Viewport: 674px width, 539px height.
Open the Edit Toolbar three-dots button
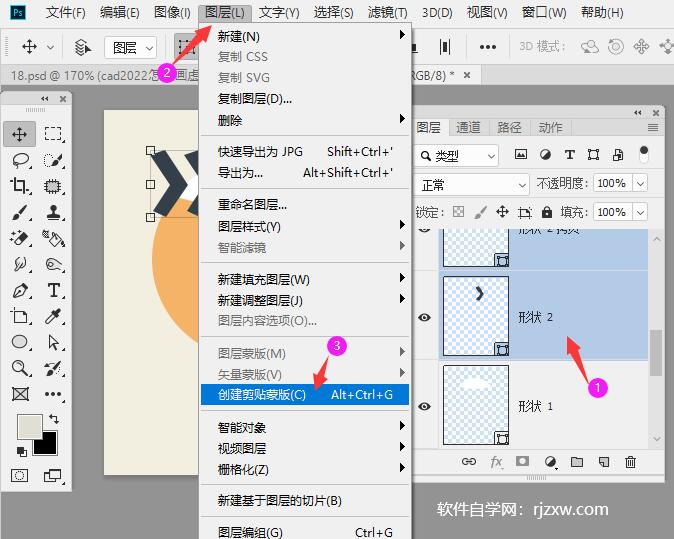click(53, 394)
